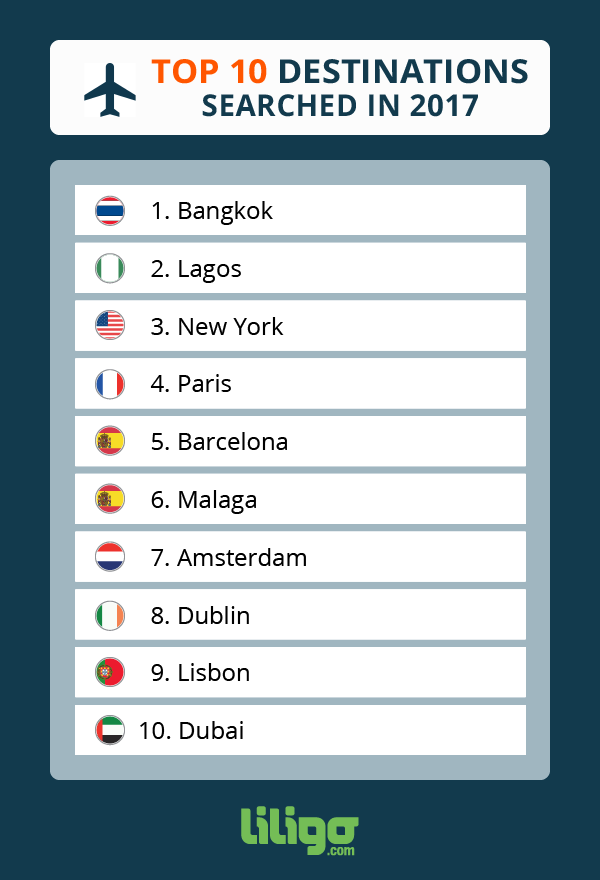Click the USA flag beside New York
This screenshot has height=880, width=600.
click(x=110, y=326)
